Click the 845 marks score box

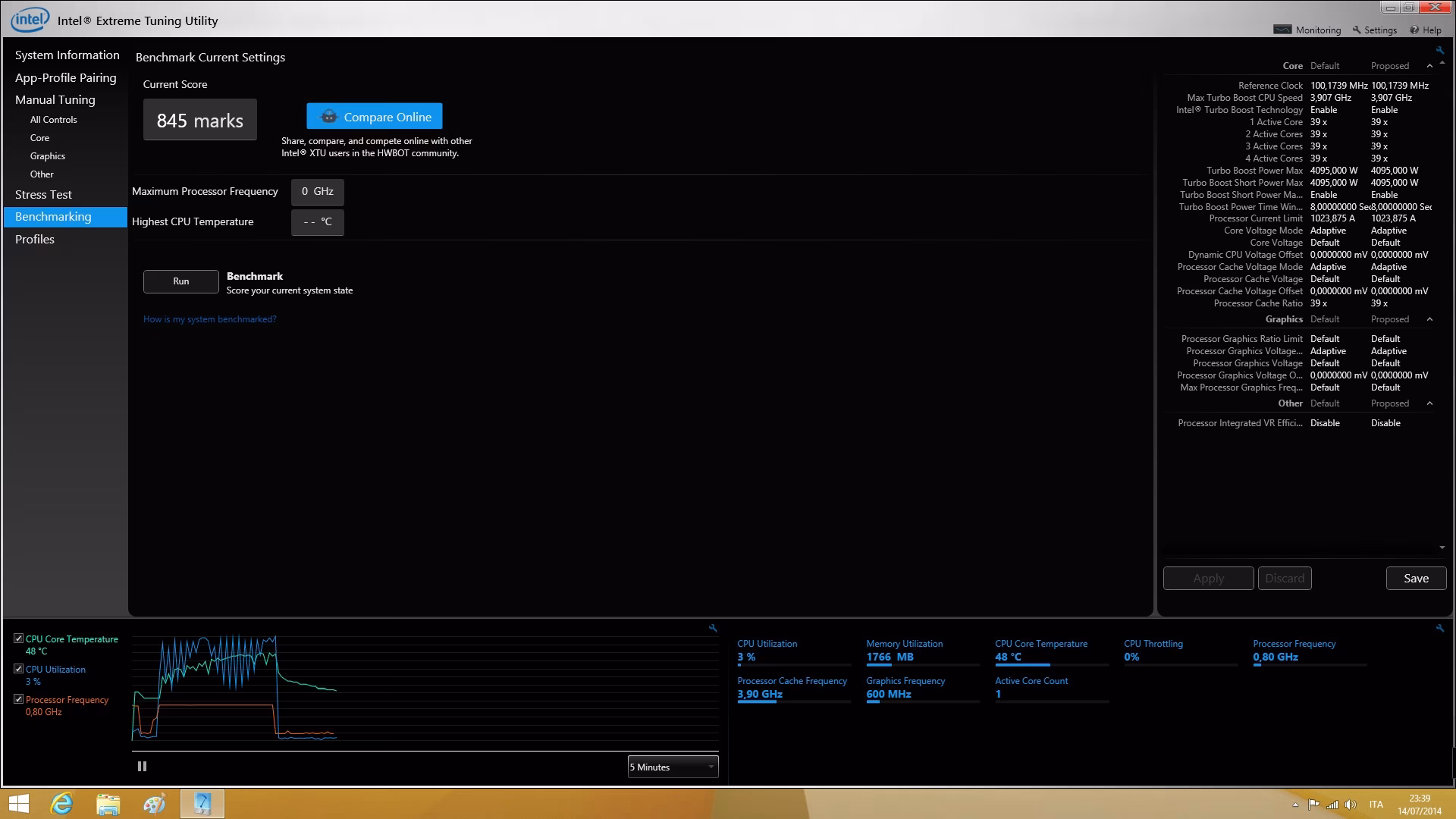point(200,120)
